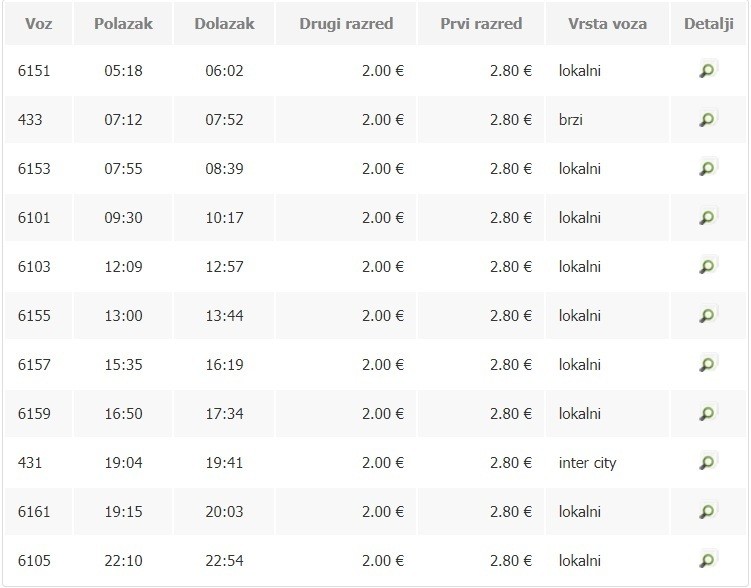Select the Prvi razred column header
Viewport: 751px width, 588px height.
[481, 23]
